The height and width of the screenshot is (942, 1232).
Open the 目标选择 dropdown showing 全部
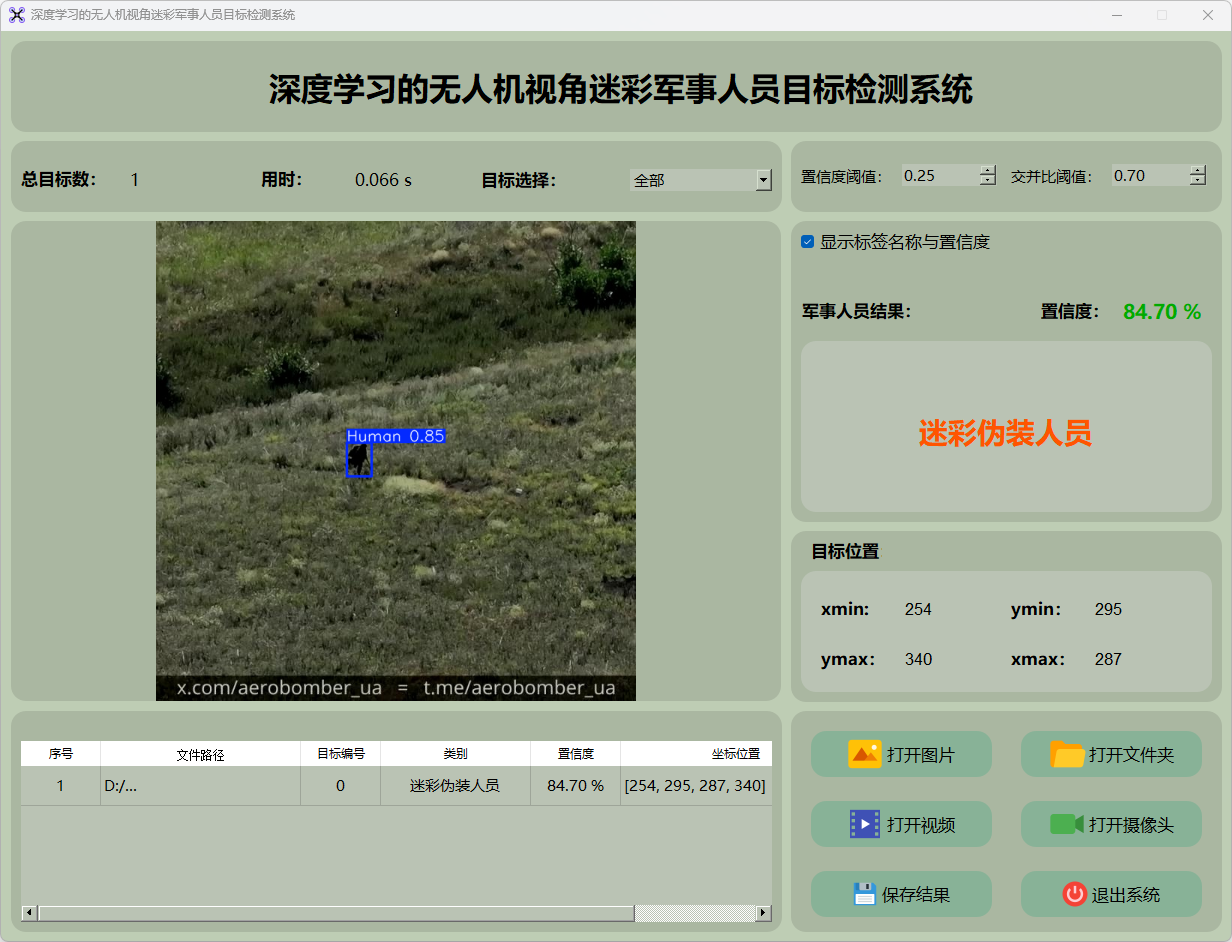pos(700,180)
